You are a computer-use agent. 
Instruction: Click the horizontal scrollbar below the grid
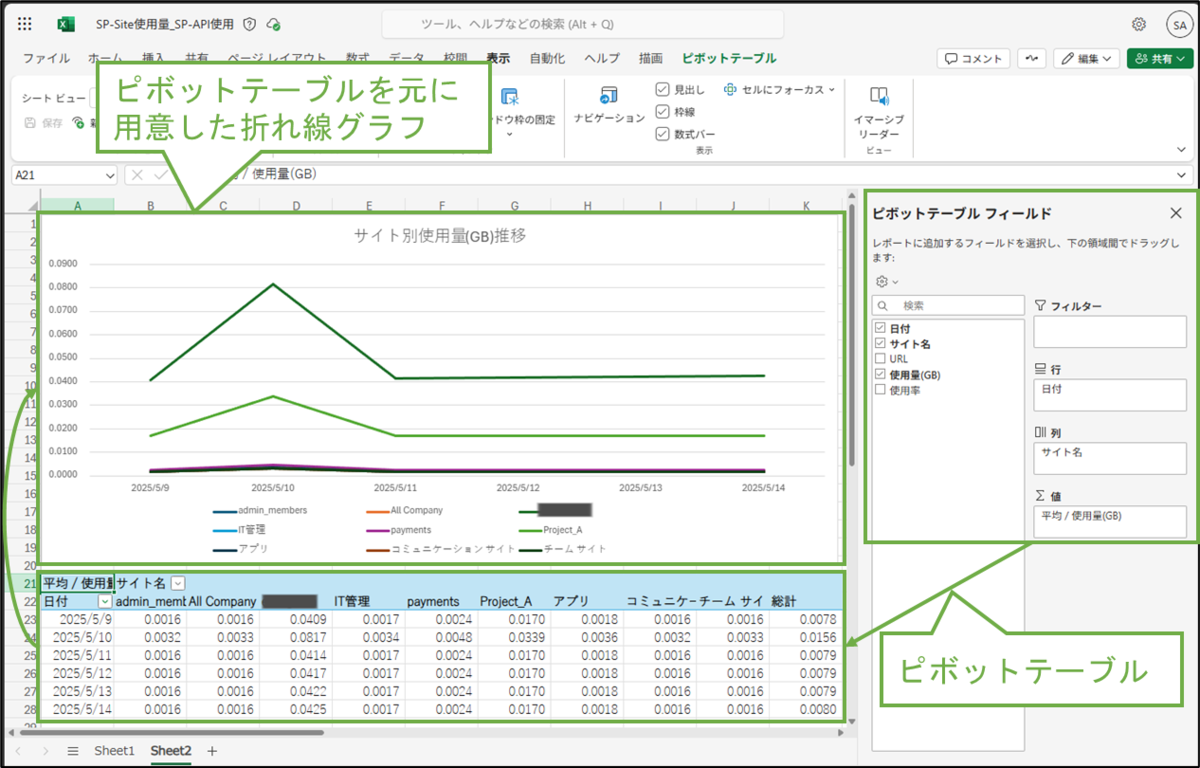[170, 732]
